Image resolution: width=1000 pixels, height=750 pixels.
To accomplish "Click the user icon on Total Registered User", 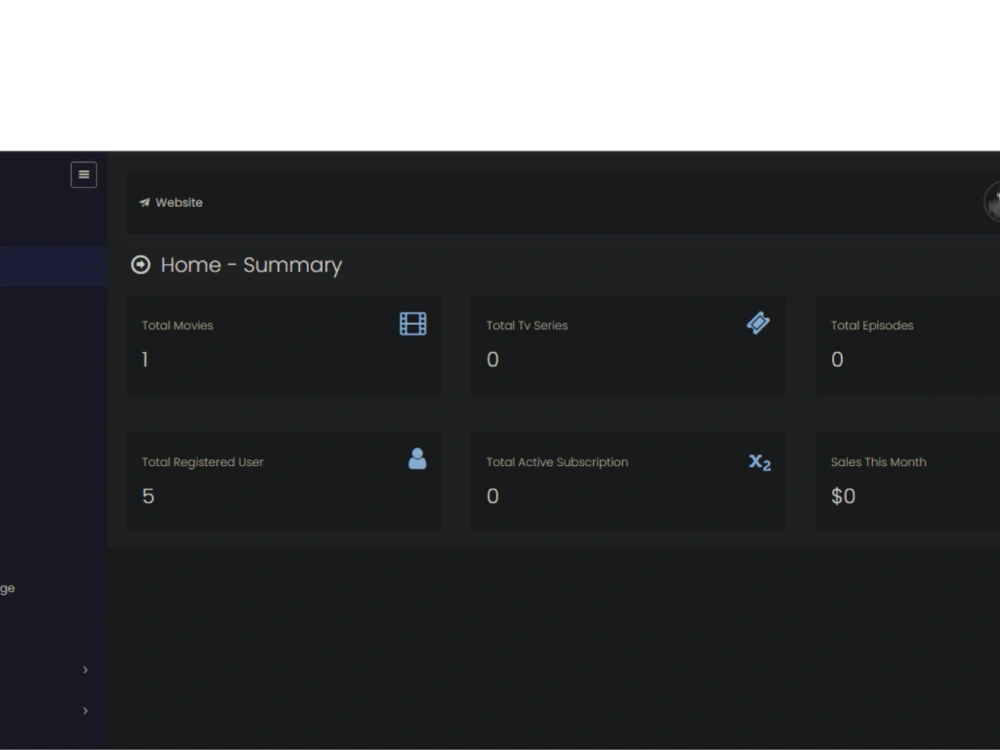I will (417, 459).
